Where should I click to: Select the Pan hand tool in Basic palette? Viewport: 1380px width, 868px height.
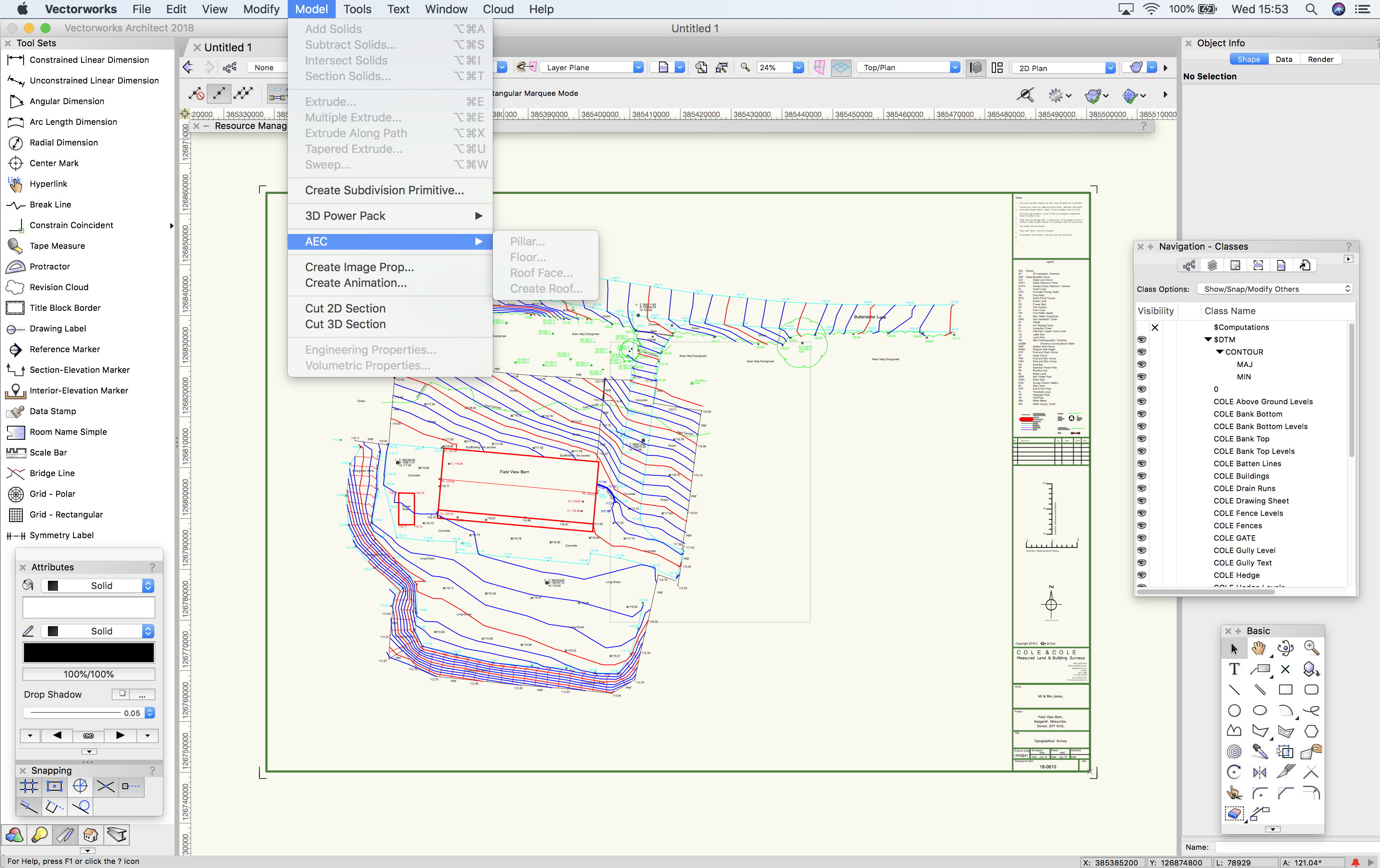tap(1259, 648)
